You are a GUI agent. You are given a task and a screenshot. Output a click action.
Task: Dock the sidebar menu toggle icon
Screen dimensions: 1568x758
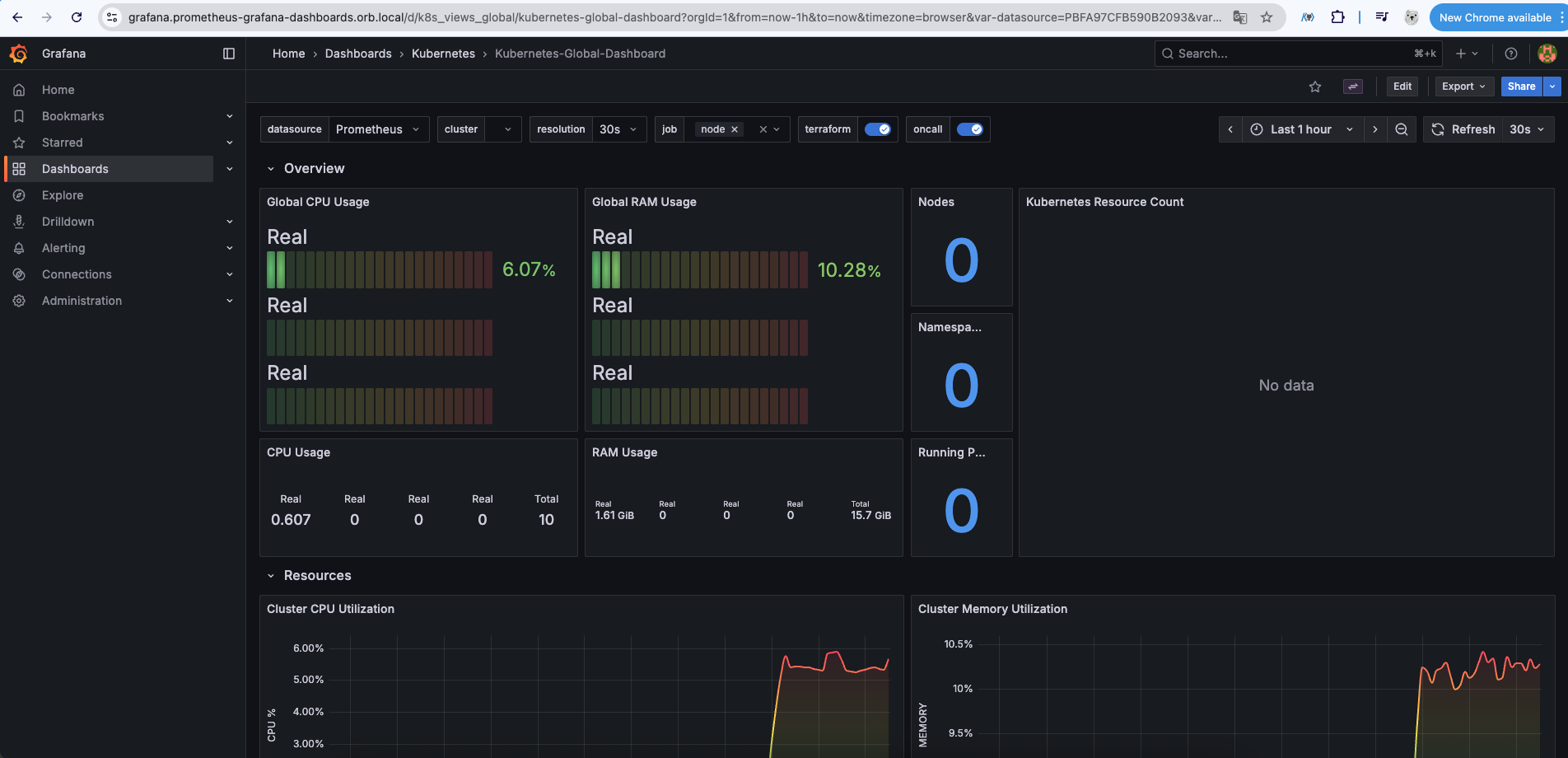(229, 54)
